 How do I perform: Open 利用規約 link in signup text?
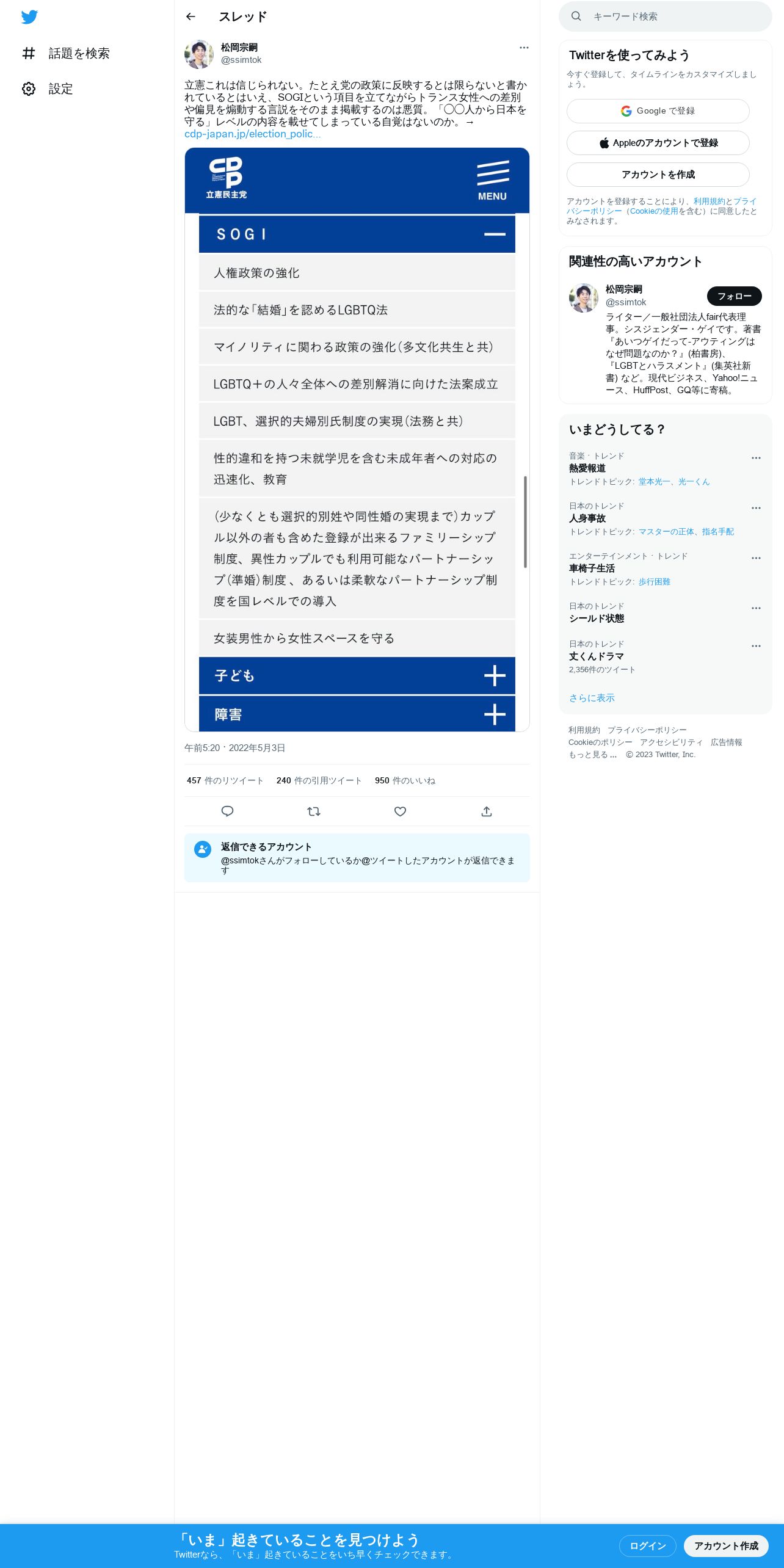coord(709,201)
